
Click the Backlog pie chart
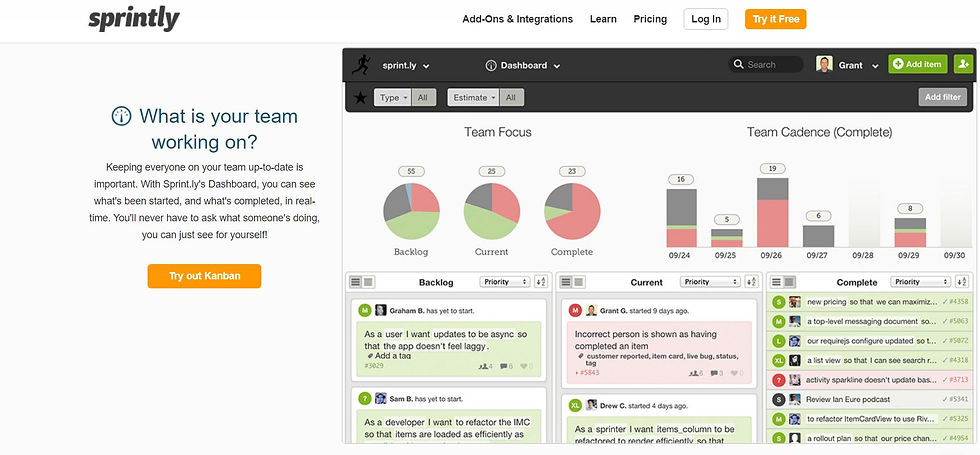pyautogui.click(x=411, y=211)
